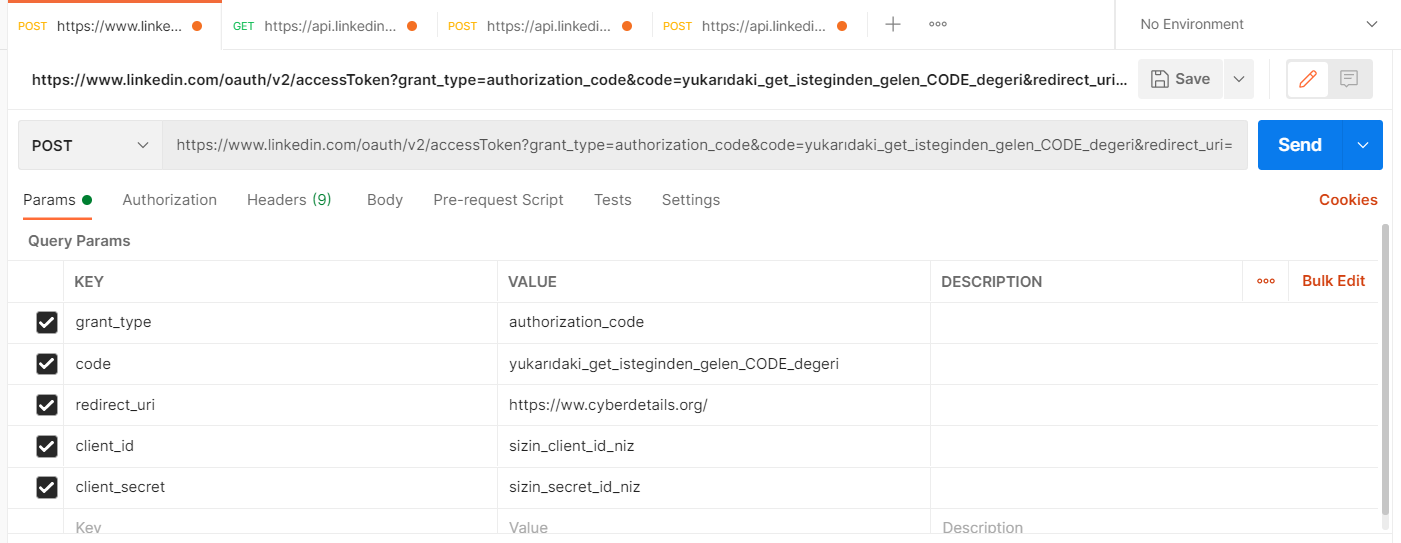Switch to edit mode pencil icon
Screen dimensions: 1401x543
coord(1307,79)
